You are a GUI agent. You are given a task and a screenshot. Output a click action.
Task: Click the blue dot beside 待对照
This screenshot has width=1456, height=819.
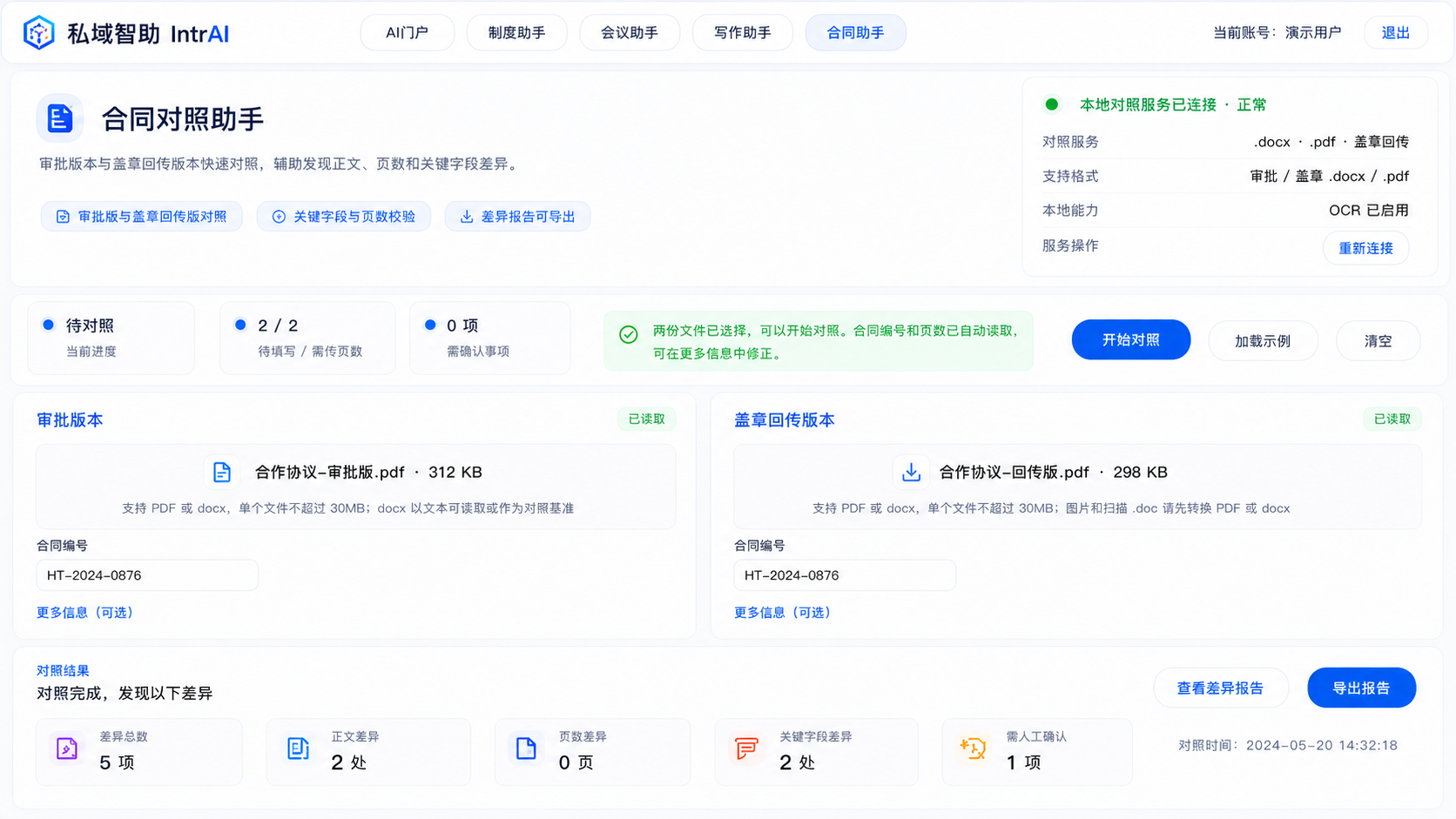(49, 325)
